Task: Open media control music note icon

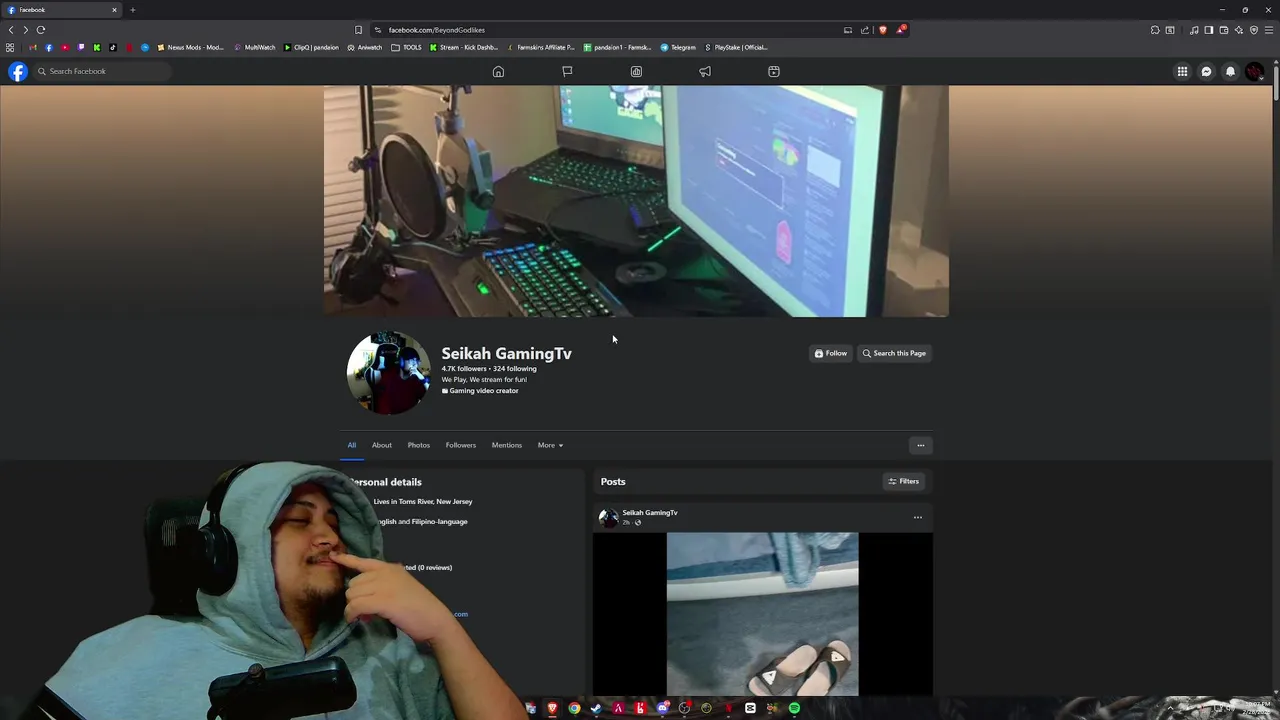Action: [x=1194, y=30]
